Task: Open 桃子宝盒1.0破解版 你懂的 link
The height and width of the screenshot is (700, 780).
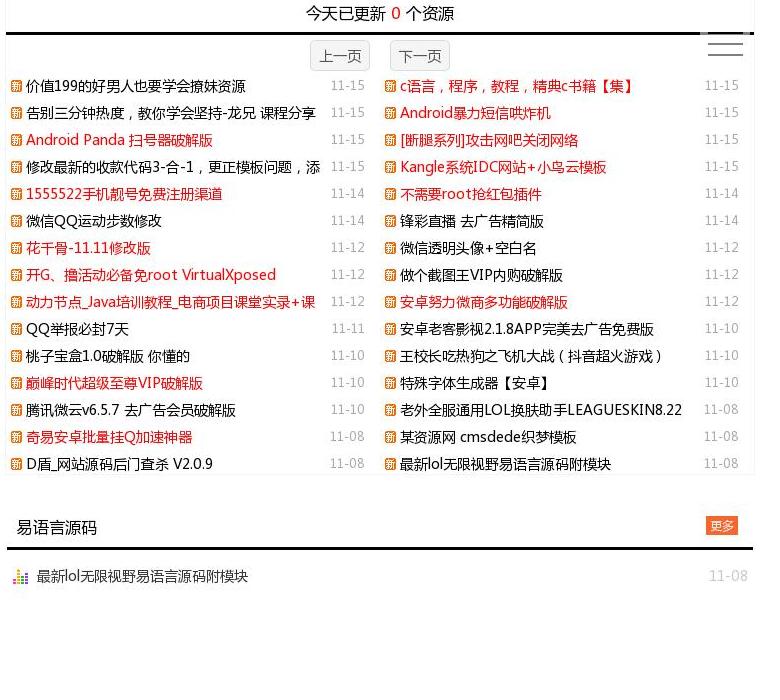Action: 107,356
